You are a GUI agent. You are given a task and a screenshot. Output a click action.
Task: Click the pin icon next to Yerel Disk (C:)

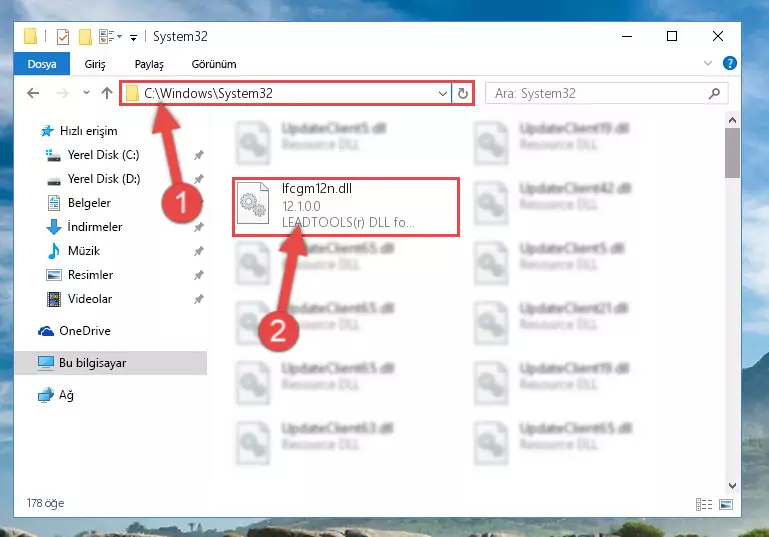[199, 155]
